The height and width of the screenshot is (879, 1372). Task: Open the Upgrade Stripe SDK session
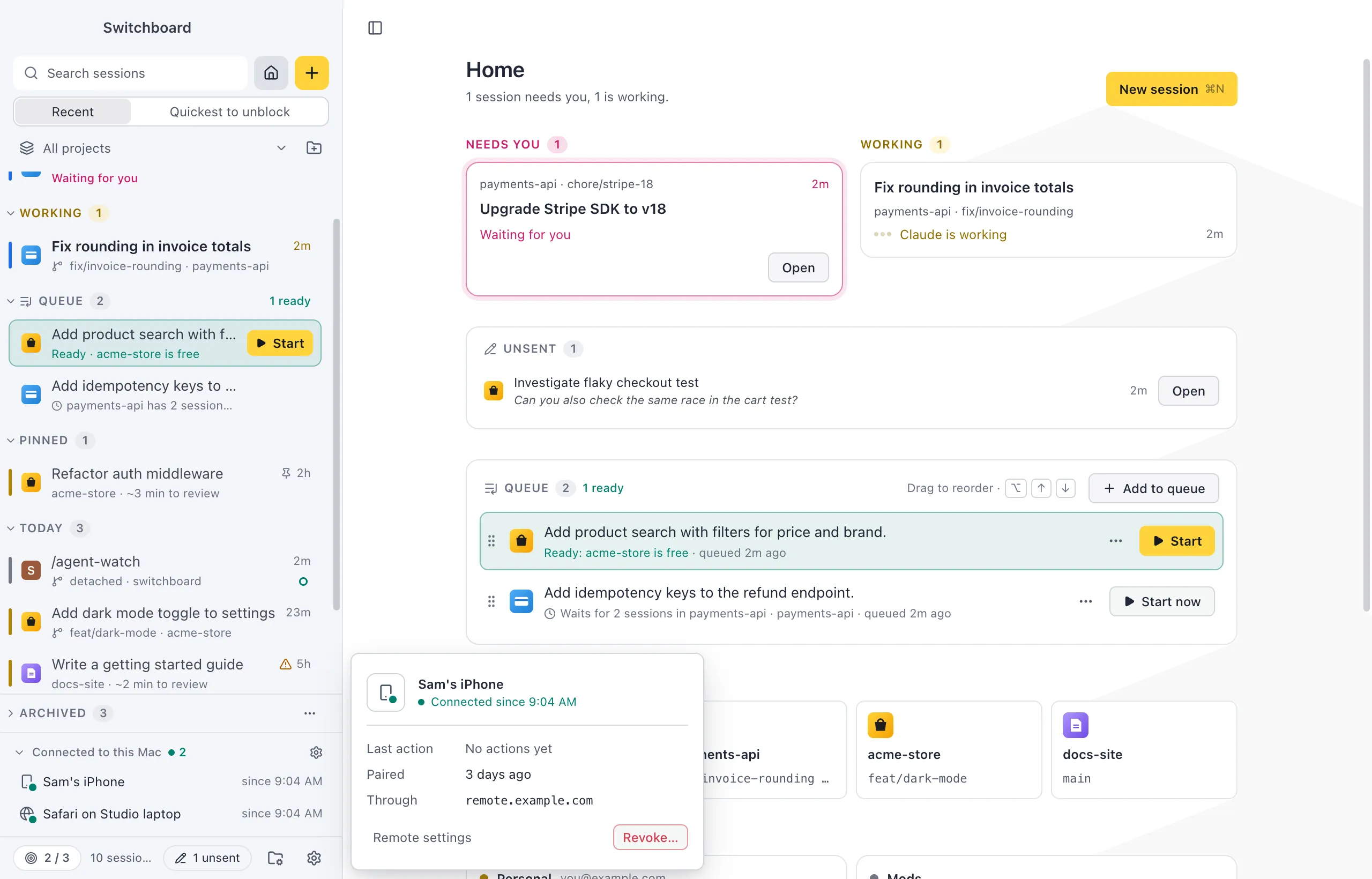click(x=798, y=267)
